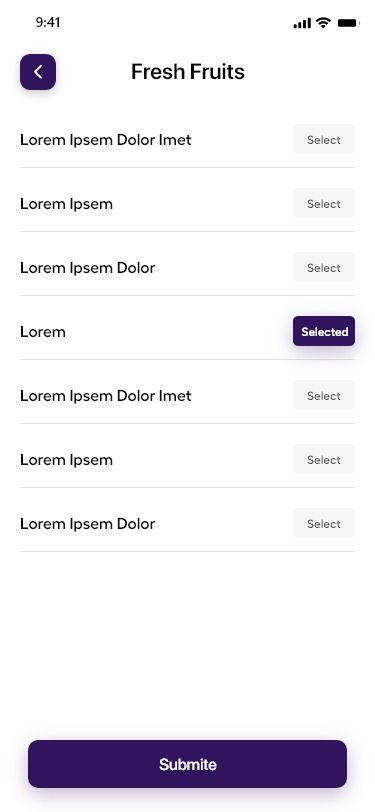Tap first Lorem Ipsem Dolor Imet label
This screenshot has width=375, height=812.
pos(106,140)
